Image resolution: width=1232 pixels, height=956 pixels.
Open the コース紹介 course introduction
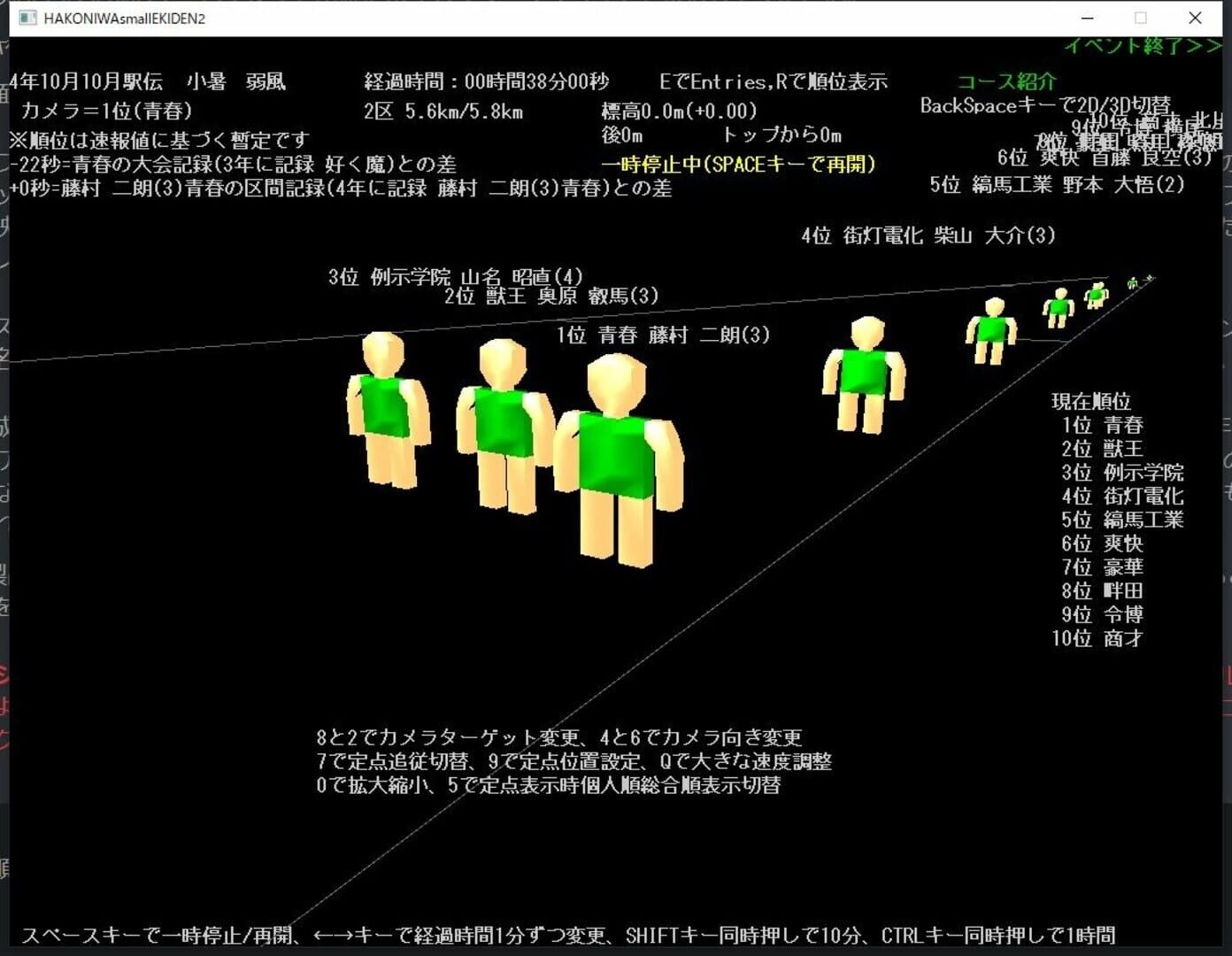[x=1005, y=81]
